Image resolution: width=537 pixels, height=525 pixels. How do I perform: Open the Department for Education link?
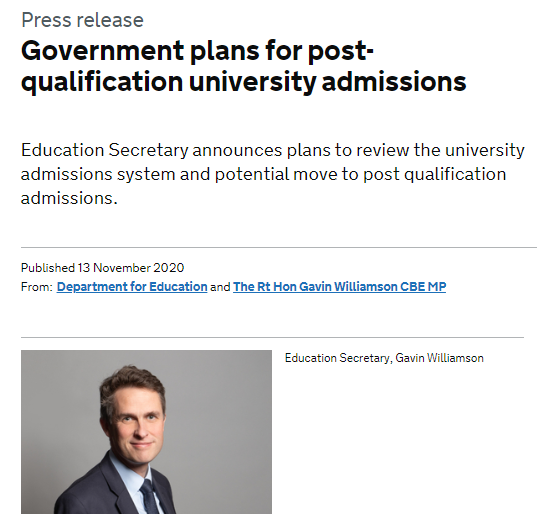point(132,287)
